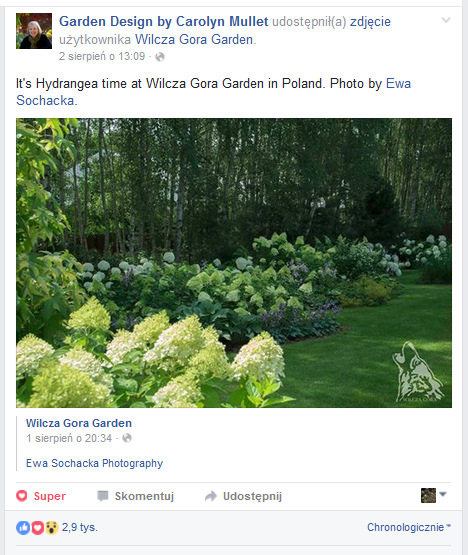Open Ewa Sochacka's profile link
Image resolution: width=468 pixels, height=555 pixels.
click(x=213, y=92)
